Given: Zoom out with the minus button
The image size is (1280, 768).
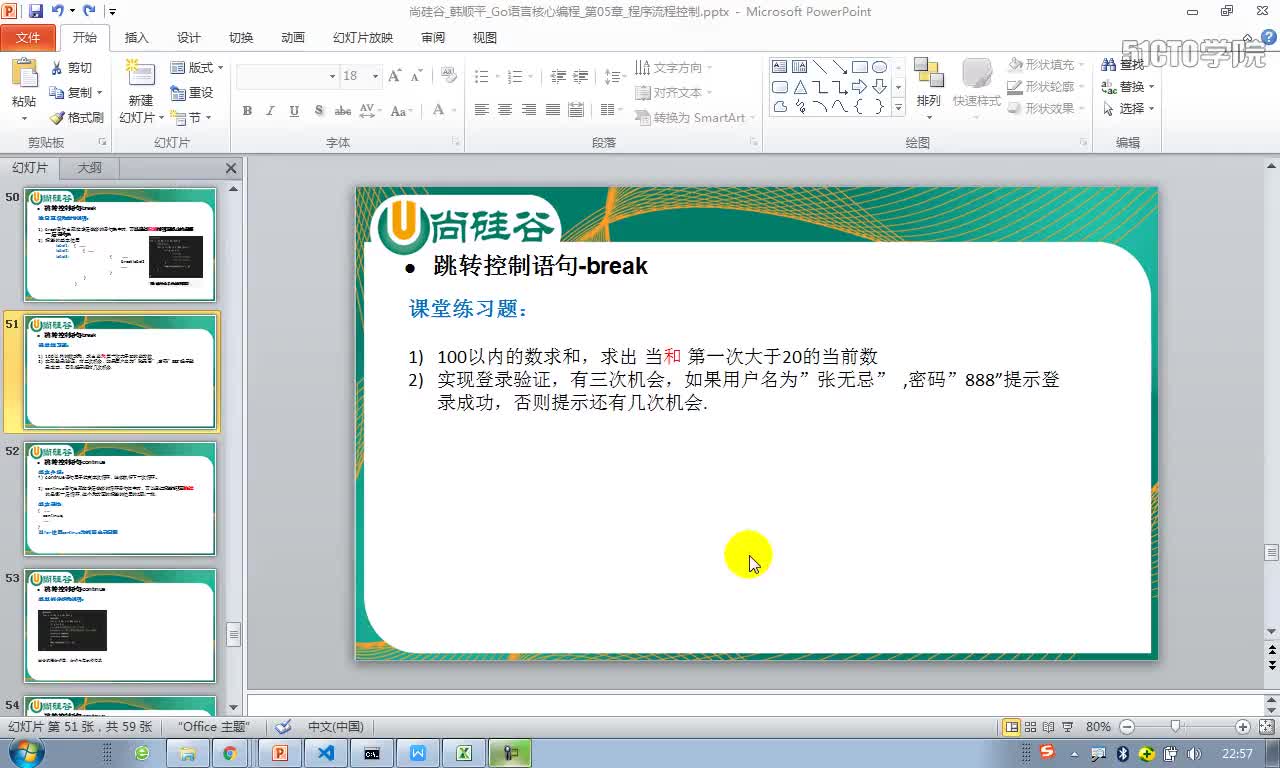Looking at the screenshot, I should (1127, 727).
